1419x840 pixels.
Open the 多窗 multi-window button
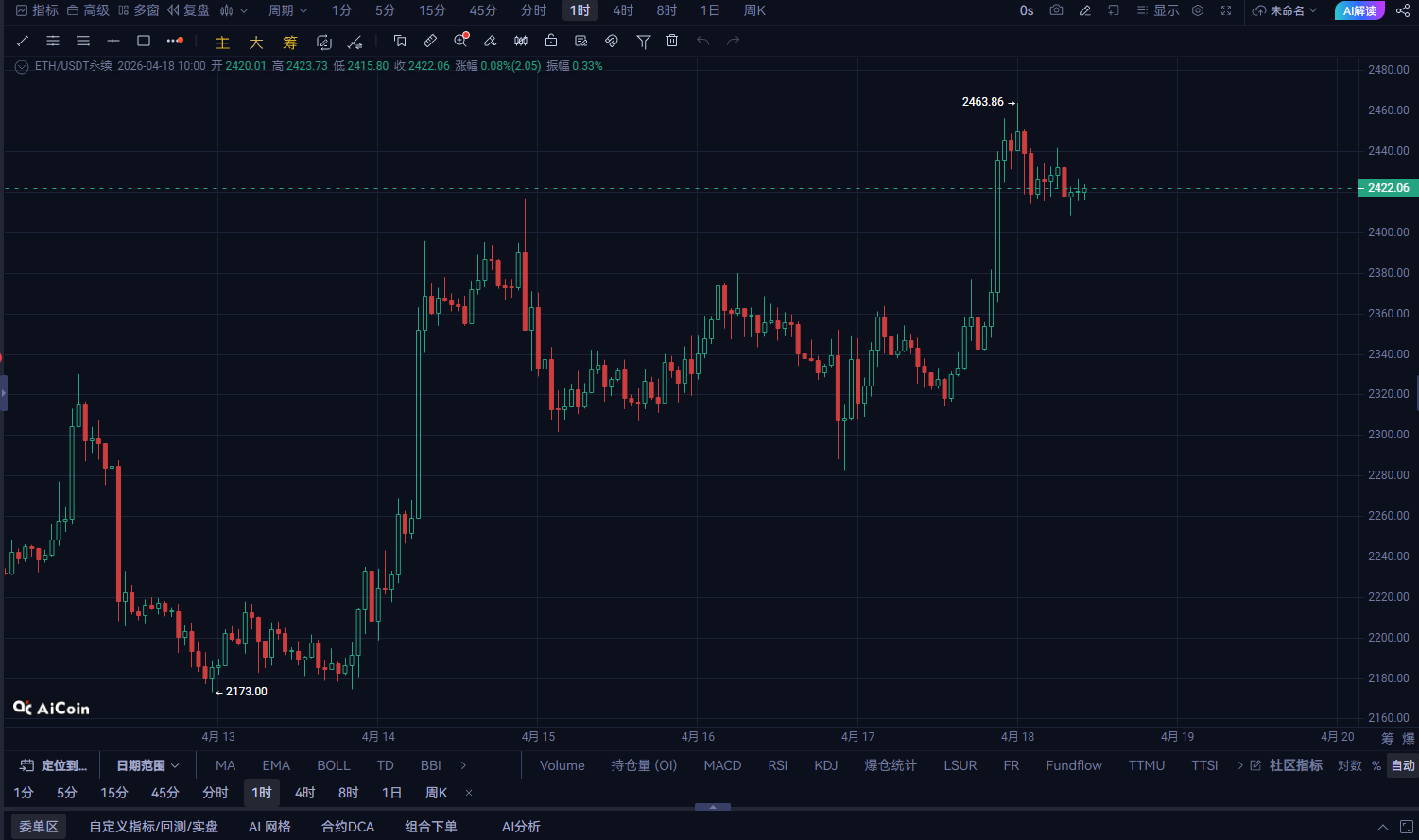pyautogui.click(x=139, y=10)
